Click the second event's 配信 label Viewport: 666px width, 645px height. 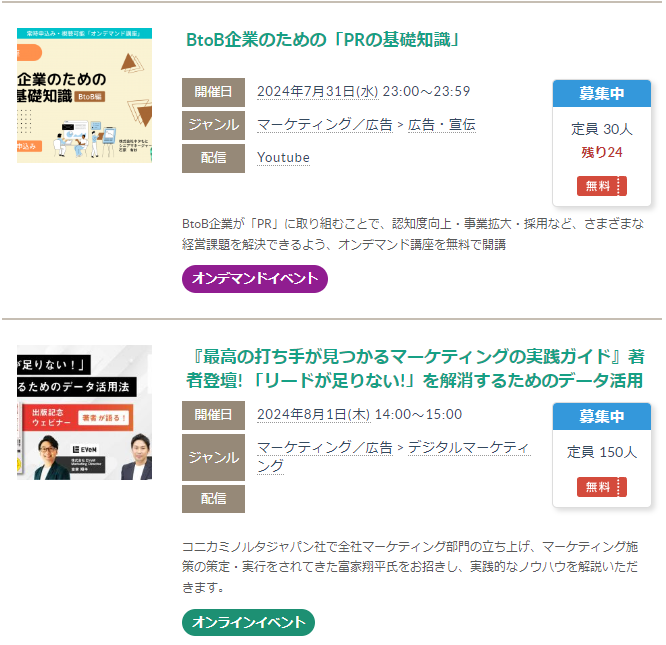click(213, 499)
